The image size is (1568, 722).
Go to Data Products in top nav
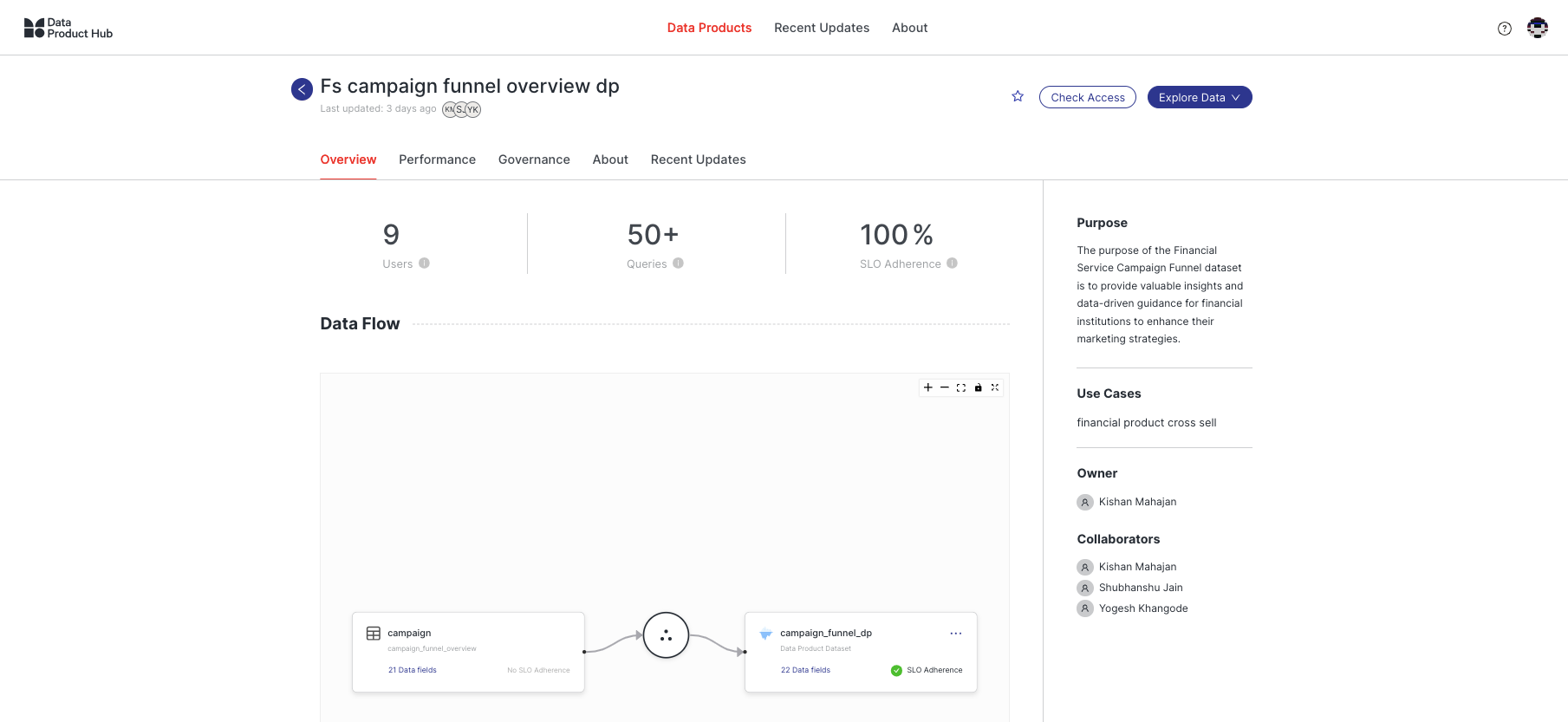709,28
